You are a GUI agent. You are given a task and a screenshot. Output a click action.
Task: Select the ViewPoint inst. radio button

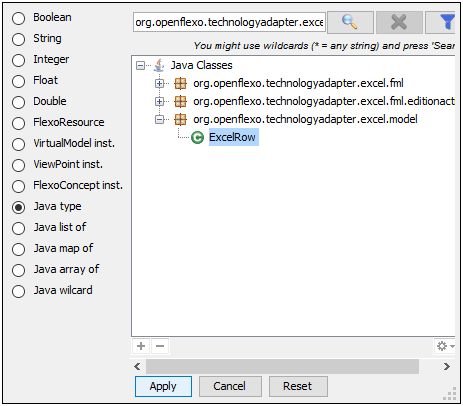18,165
